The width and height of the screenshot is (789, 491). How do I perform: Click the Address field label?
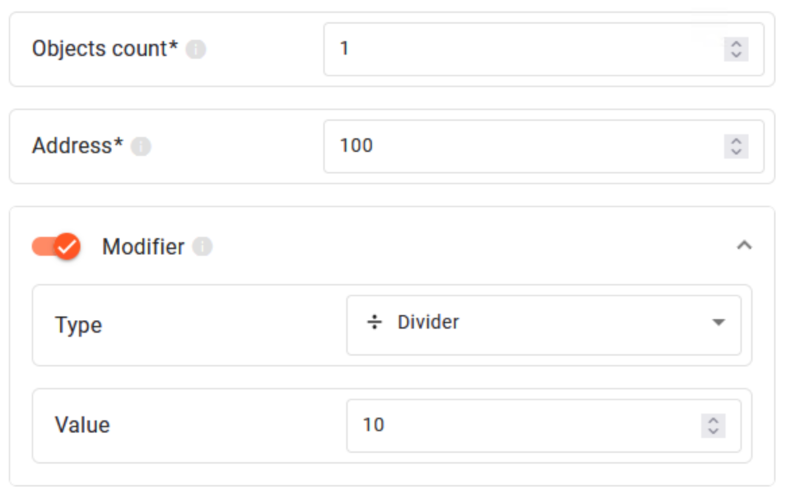77,146
